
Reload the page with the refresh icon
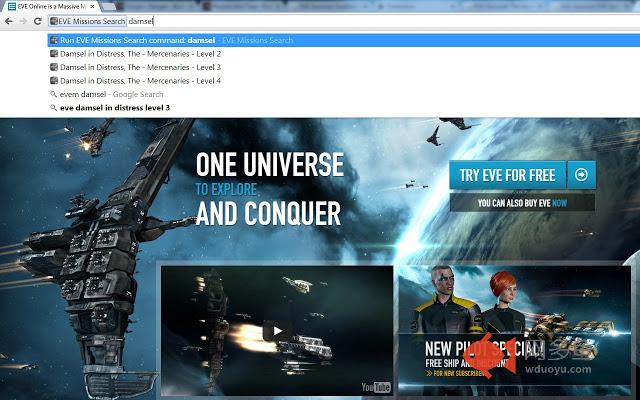(x=38, y=21)
